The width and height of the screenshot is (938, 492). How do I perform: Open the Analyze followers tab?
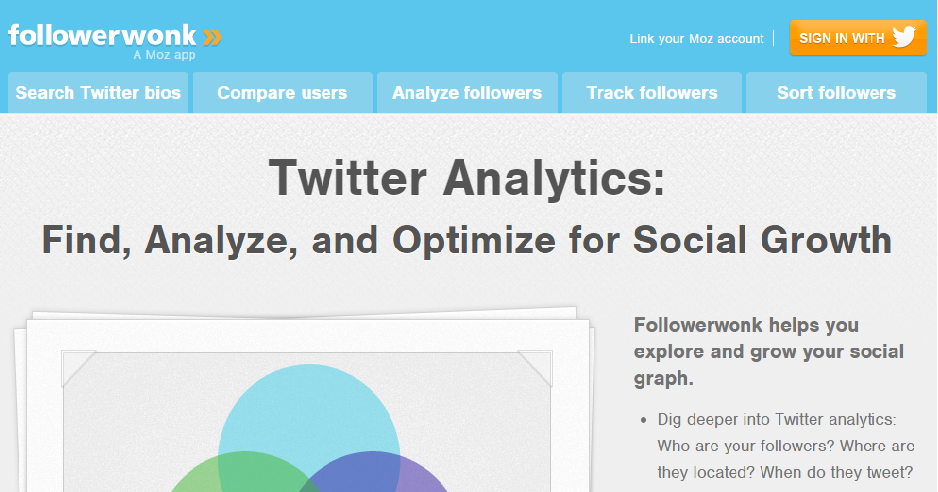click(x=467, y=93)
